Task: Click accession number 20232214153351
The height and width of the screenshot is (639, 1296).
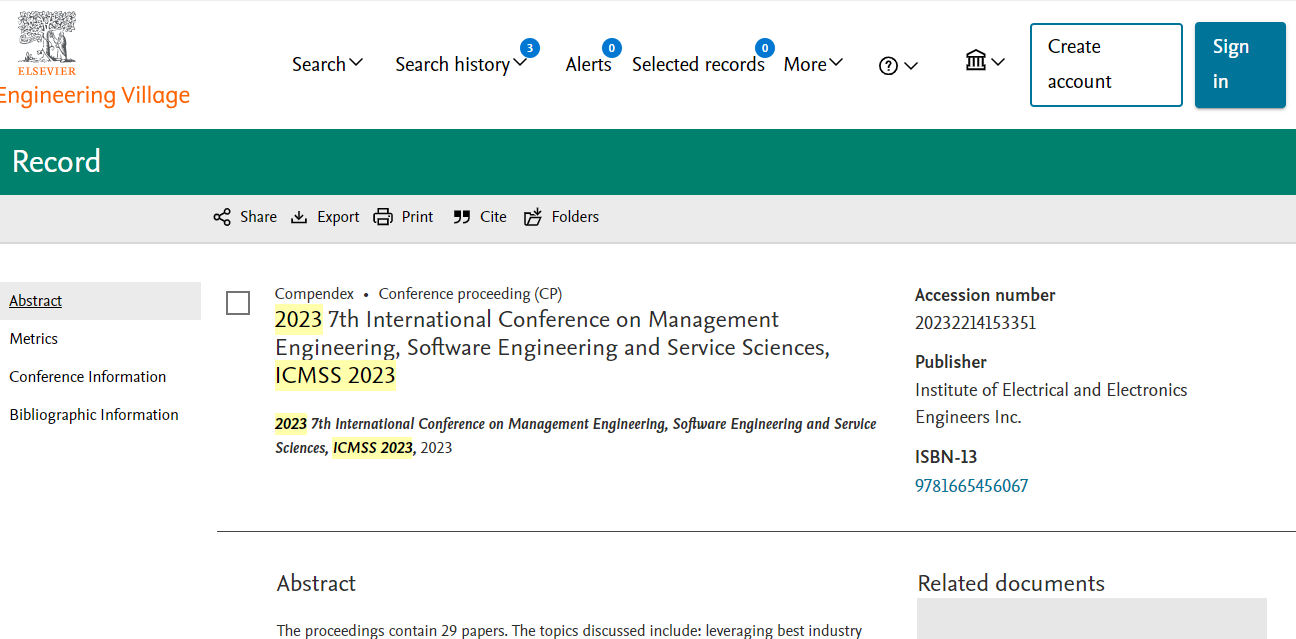Action: tap(975, 323)
